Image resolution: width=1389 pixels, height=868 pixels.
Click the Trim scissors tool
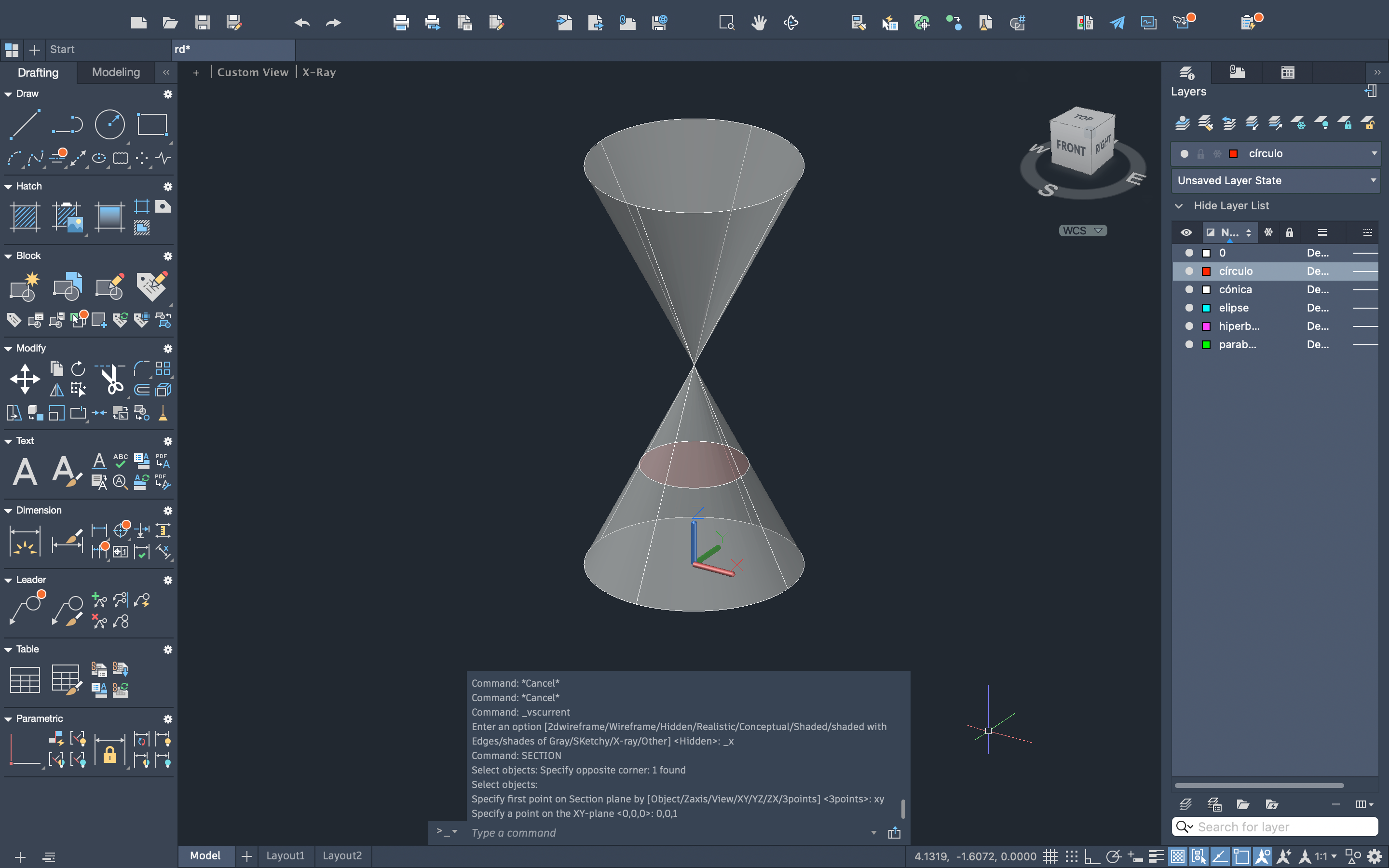(112, 379)
